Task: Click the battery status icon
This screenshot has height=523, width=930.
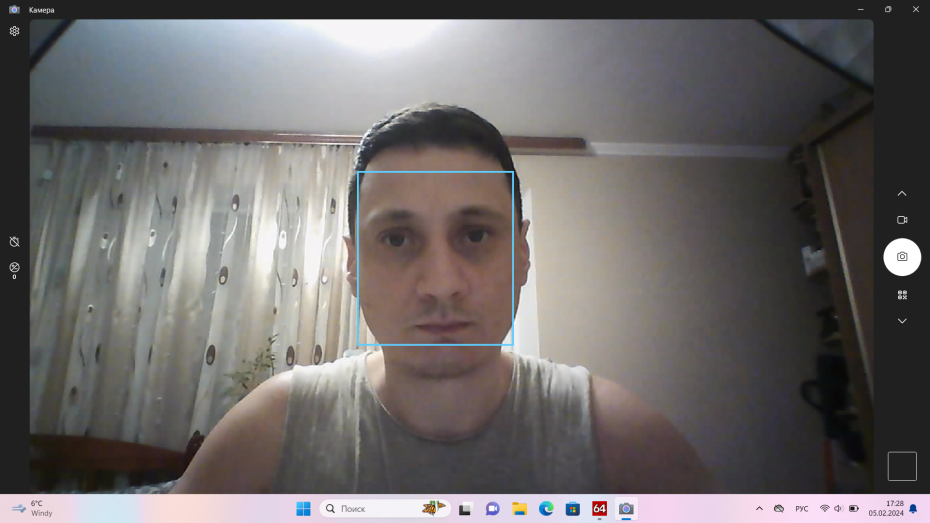Action: click(853, 509)
